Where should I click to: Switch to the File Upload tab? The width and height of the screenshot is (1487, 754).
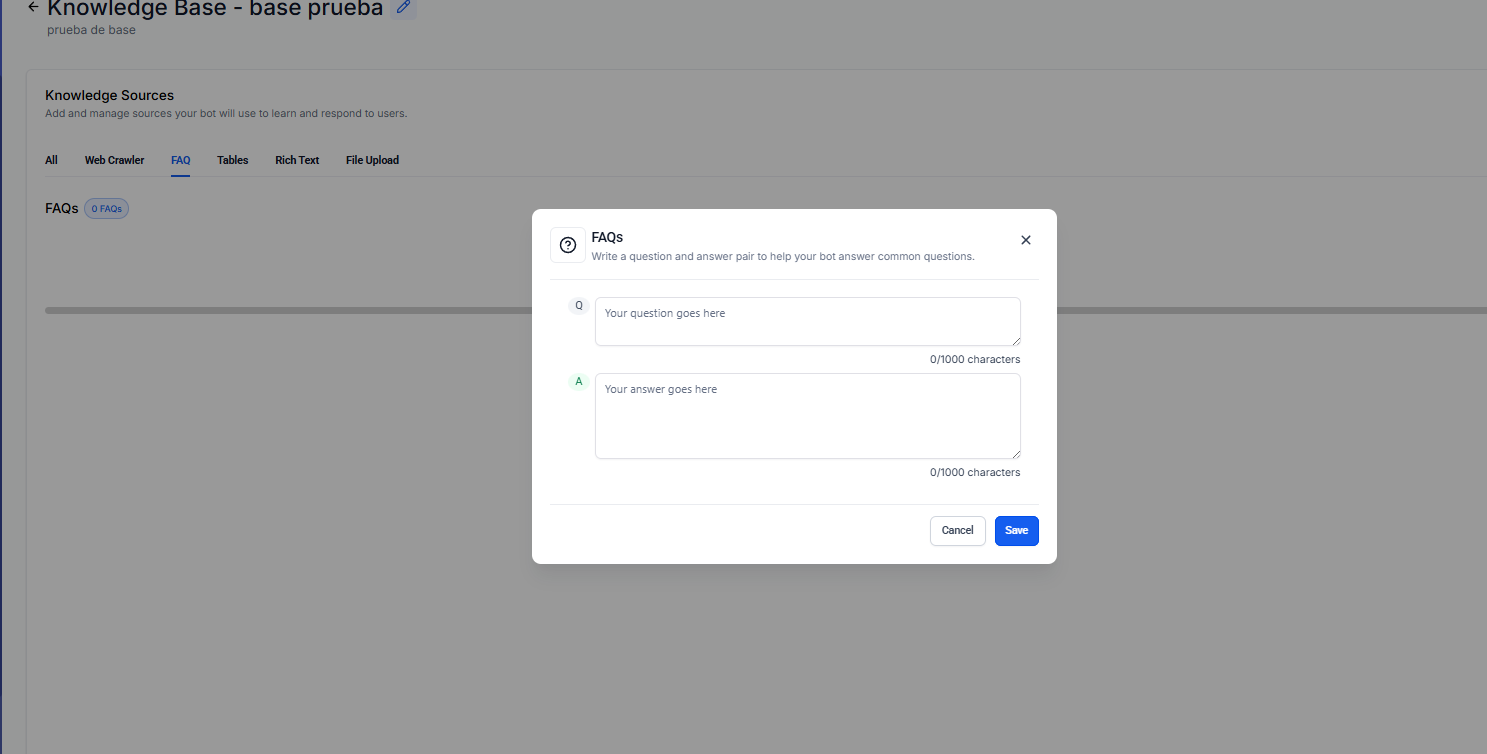coord(372,160)
